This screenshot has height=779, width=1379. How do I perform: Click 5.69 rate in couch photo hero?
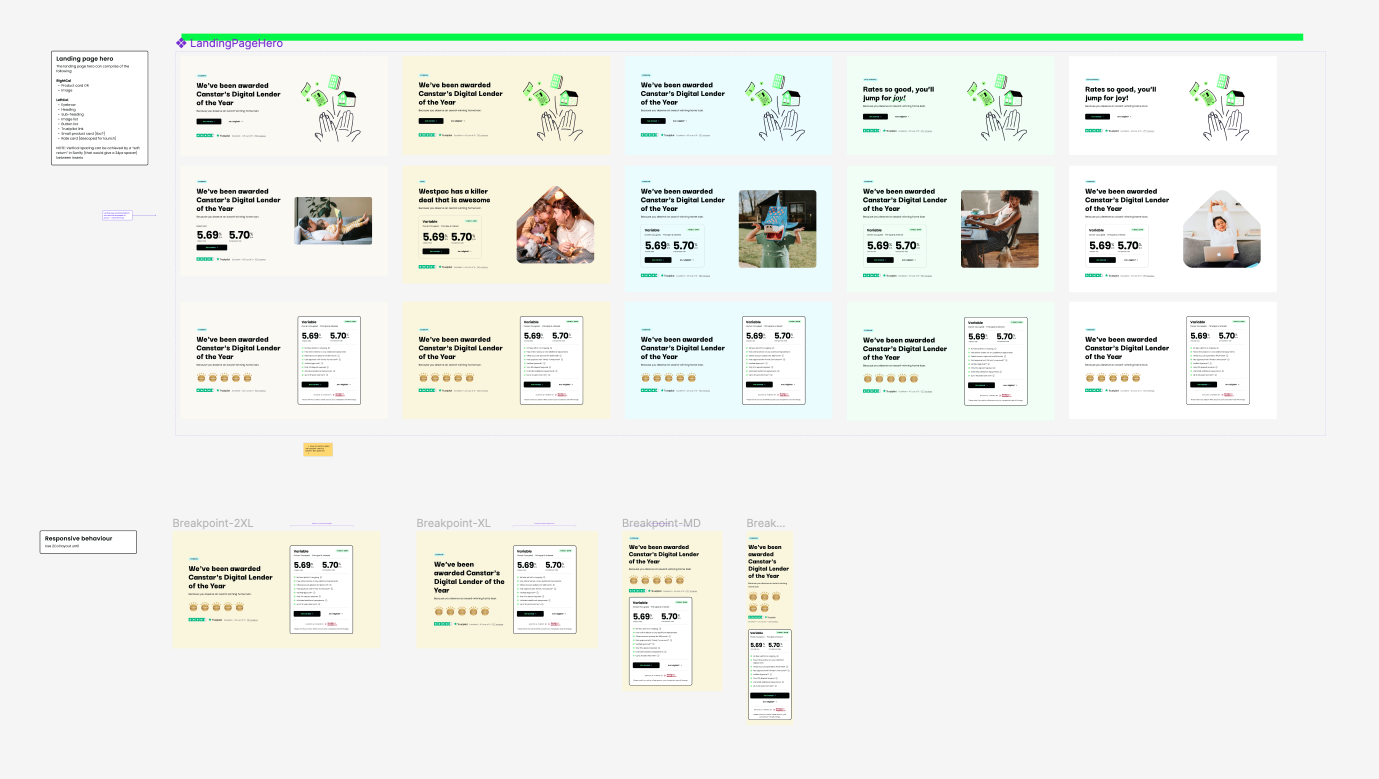click(210, 235)
